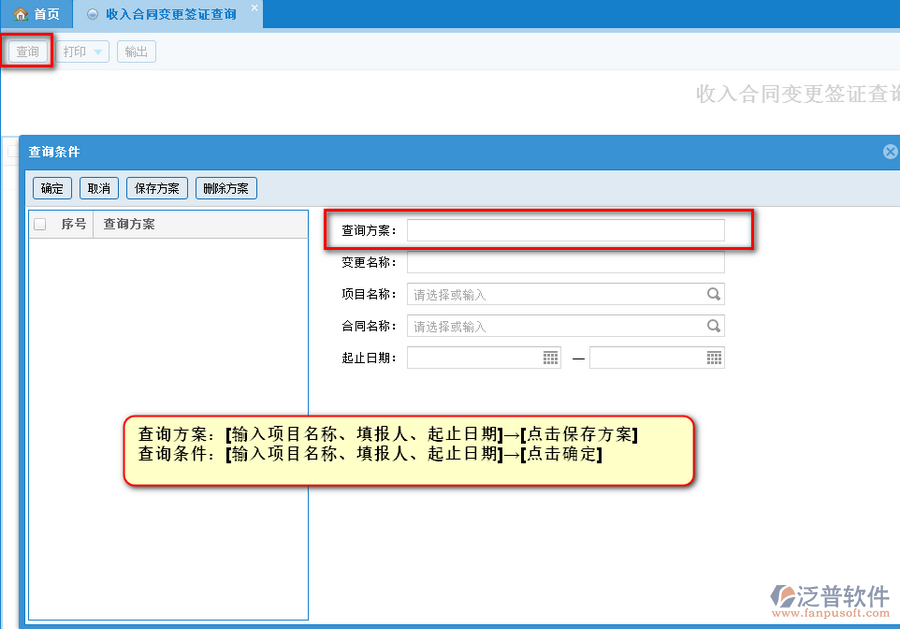Image resolution: width=900 pixels, height=629 pixels.
Task: Click the 删除方案 button
Action: point(226,188)
